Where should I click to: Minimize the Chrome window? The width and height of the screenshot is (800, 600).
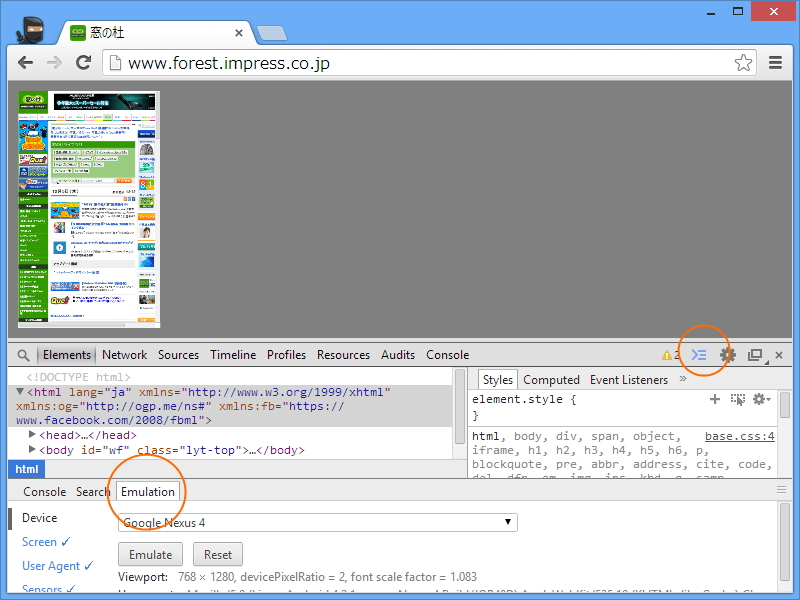[x=711, y=12]
